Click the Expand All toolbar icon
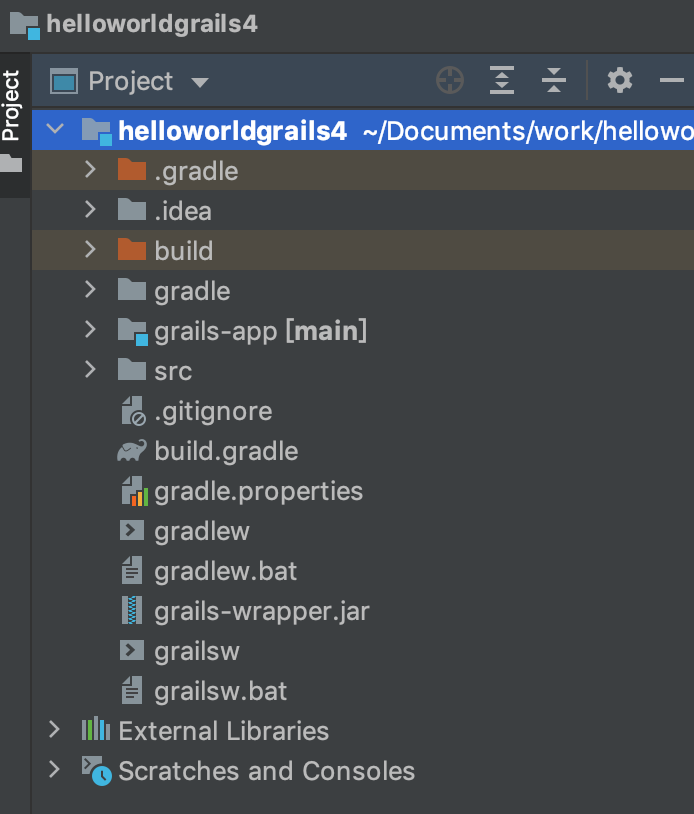 tap(502, 80)
